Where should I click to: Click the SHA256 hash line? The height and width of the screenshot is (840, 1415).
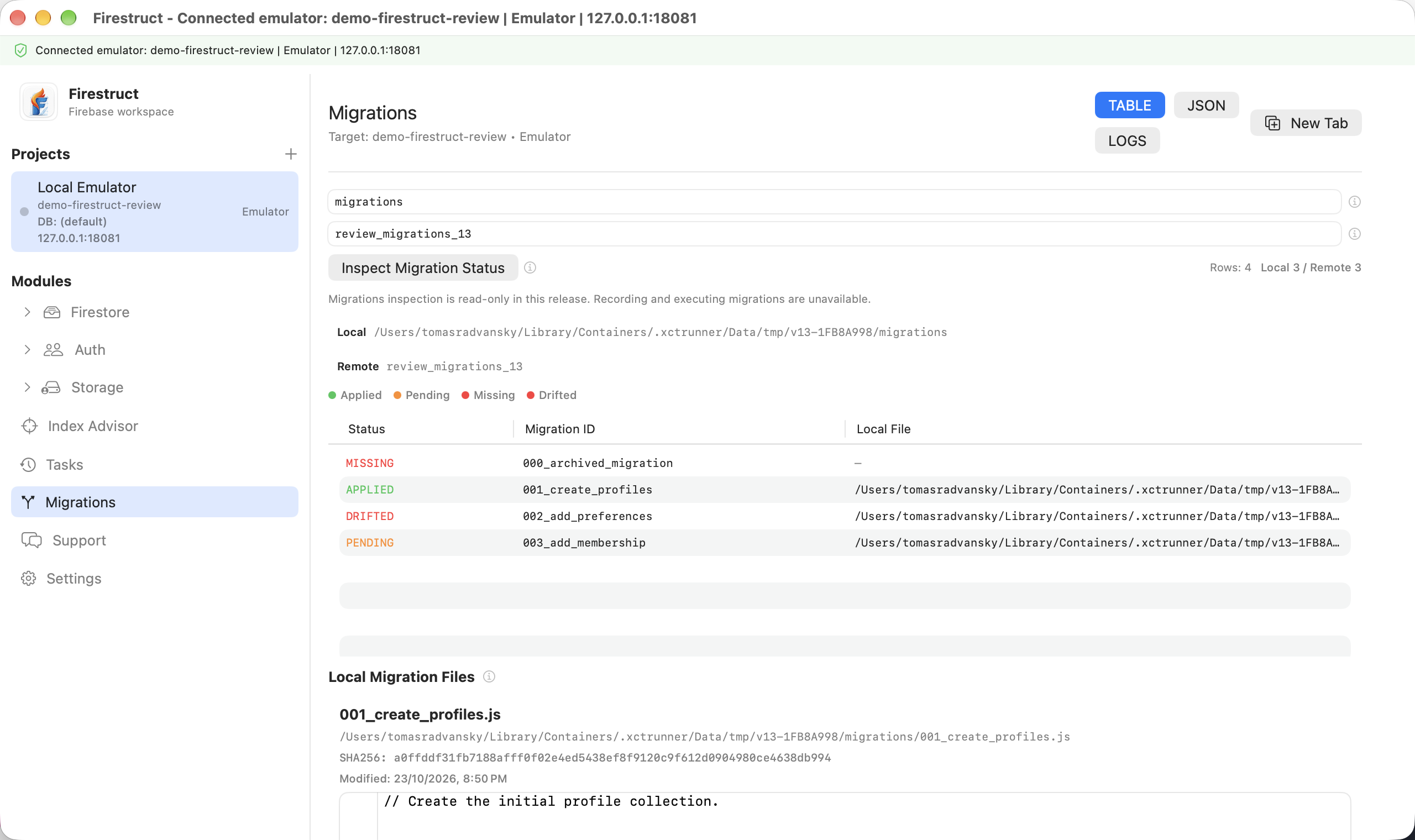point(585,757)
